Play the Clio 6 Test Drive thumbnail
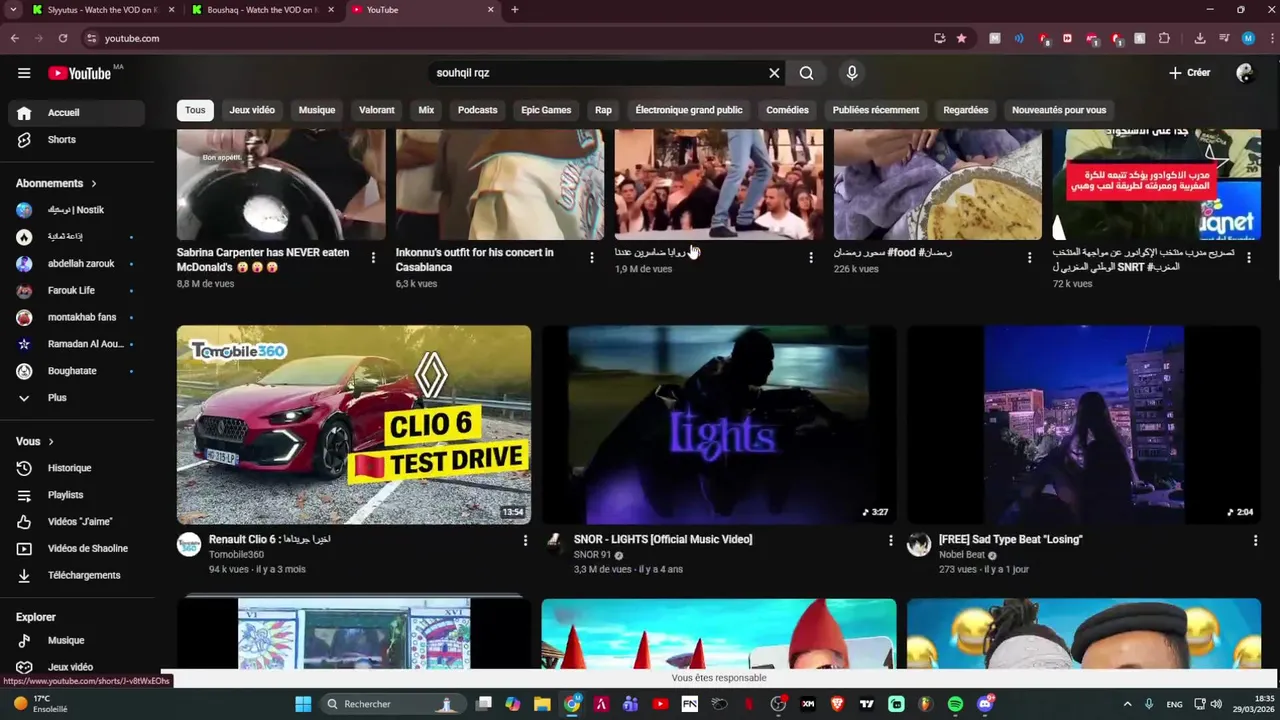The width and height of the screenshot is (1280, 720). (354, 425)
